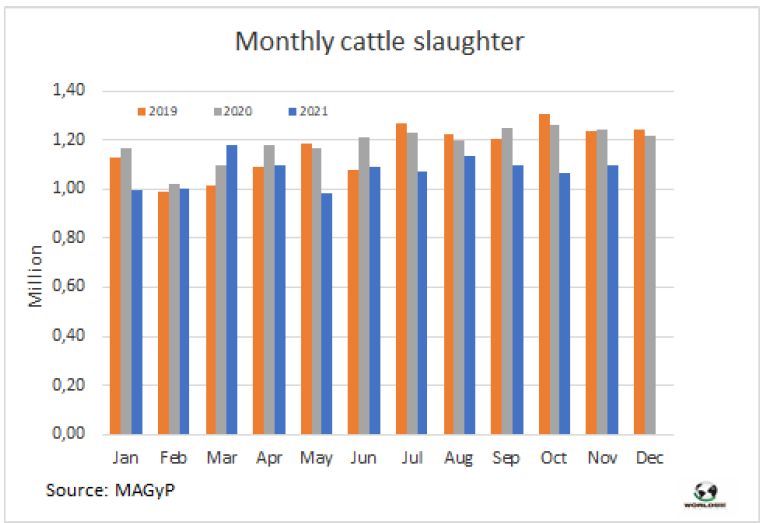Select the Jun month axis label

363,458
